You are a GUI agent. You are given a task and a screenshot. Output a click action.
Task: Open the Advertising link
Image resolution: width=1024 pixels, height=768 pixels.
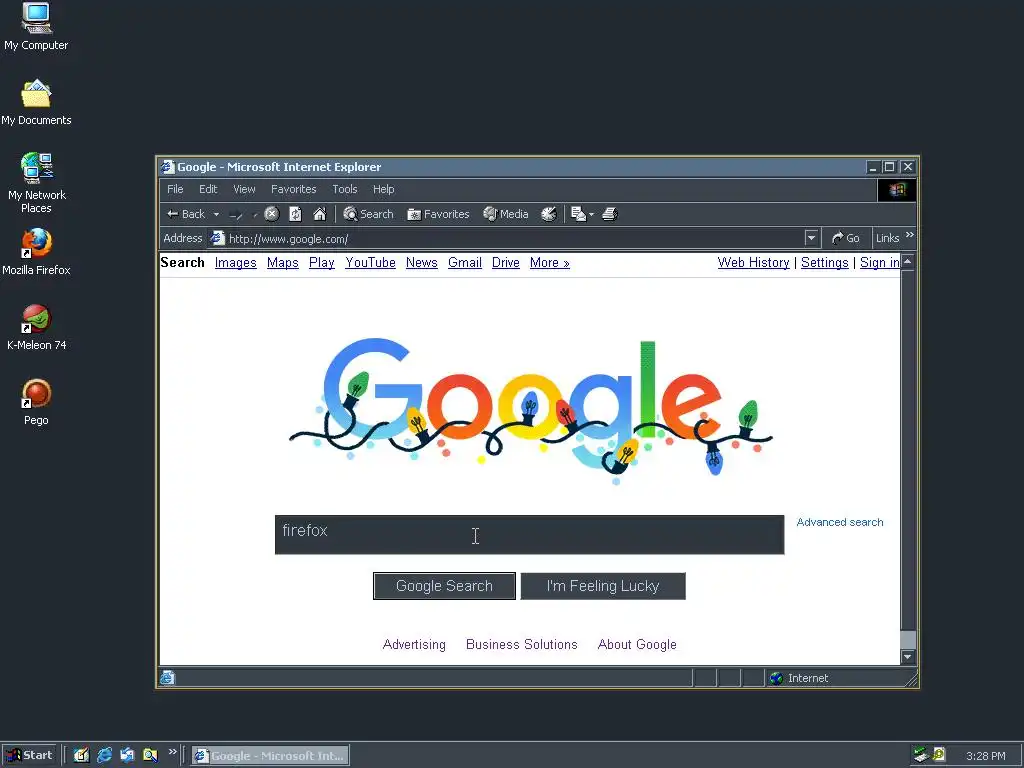pyautogui.click(x=414, y=645)
